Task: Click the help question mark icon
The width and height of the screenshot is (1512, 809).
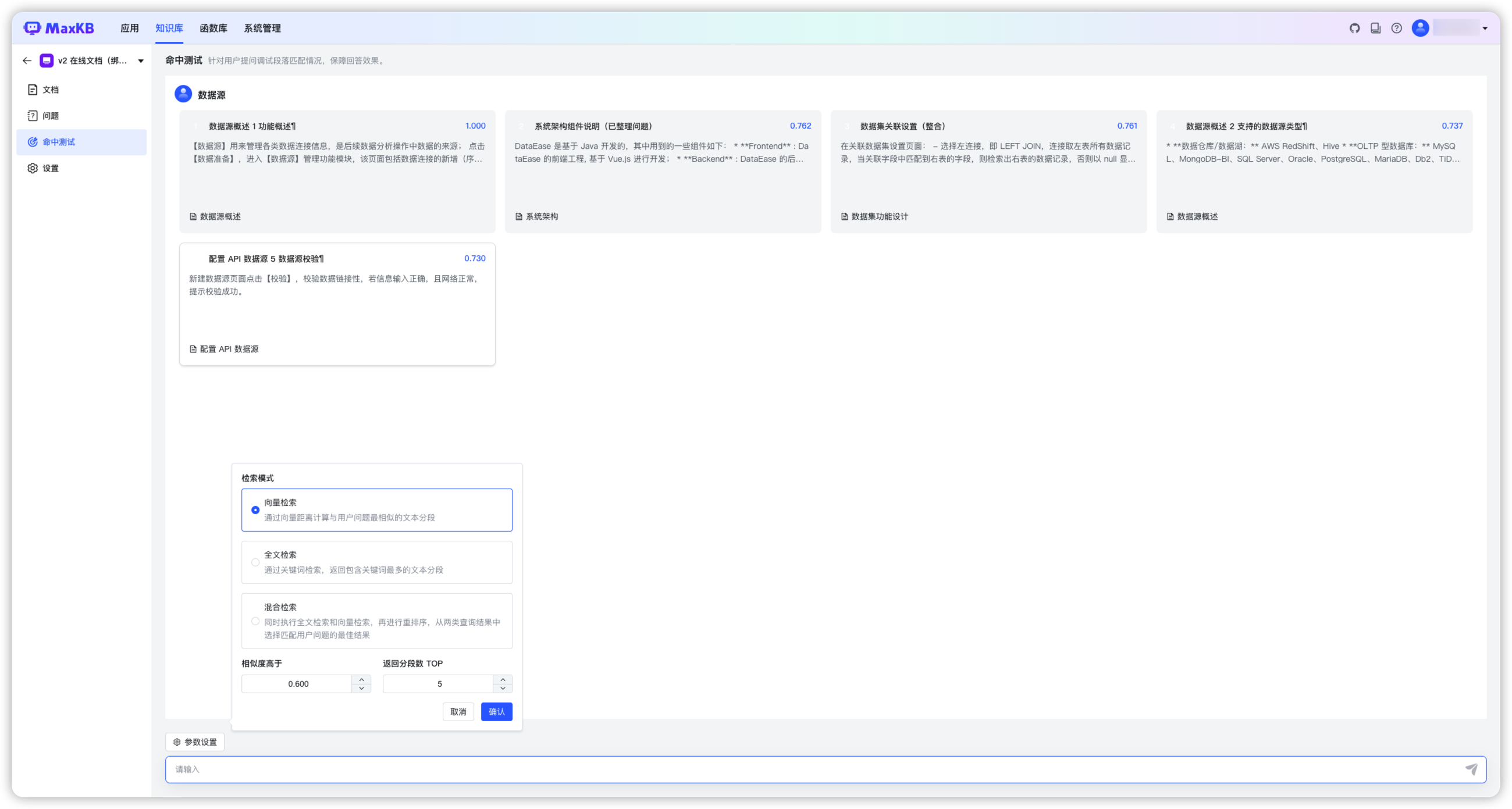Action: 1396,27
